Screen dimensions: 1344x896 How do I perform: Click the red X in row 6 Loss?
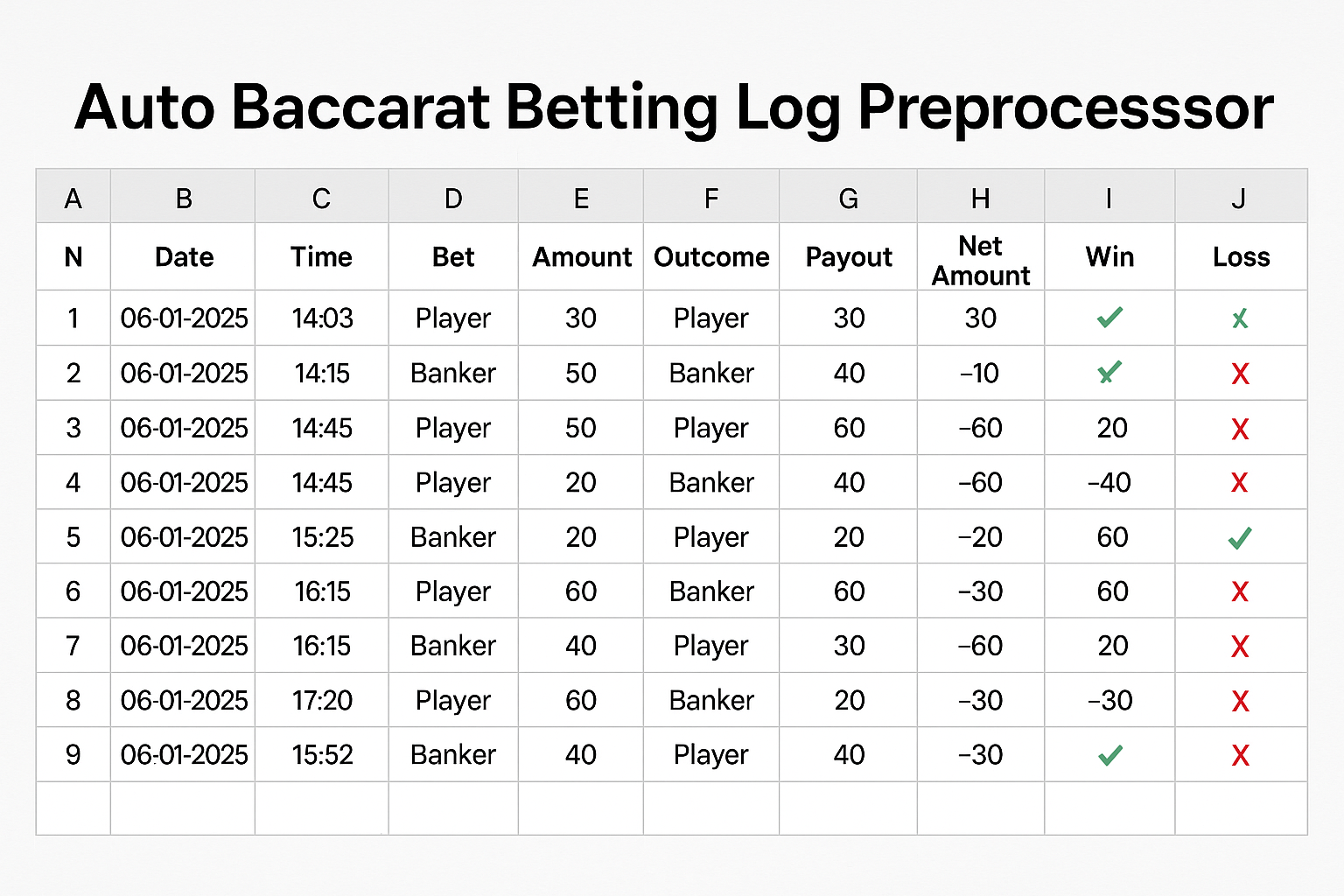click(1240, 591)
